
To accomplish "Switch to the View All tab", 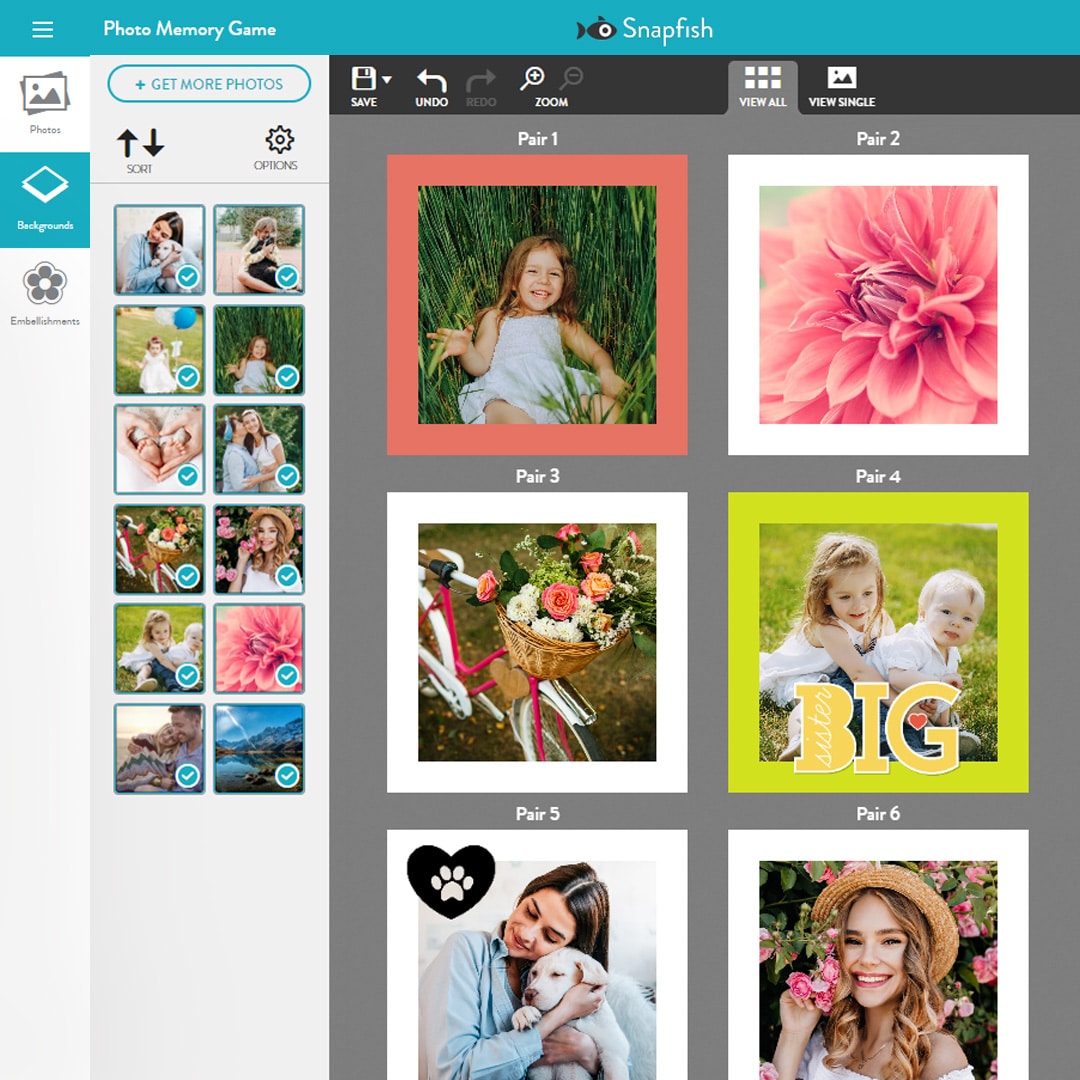I will (762, 85).
